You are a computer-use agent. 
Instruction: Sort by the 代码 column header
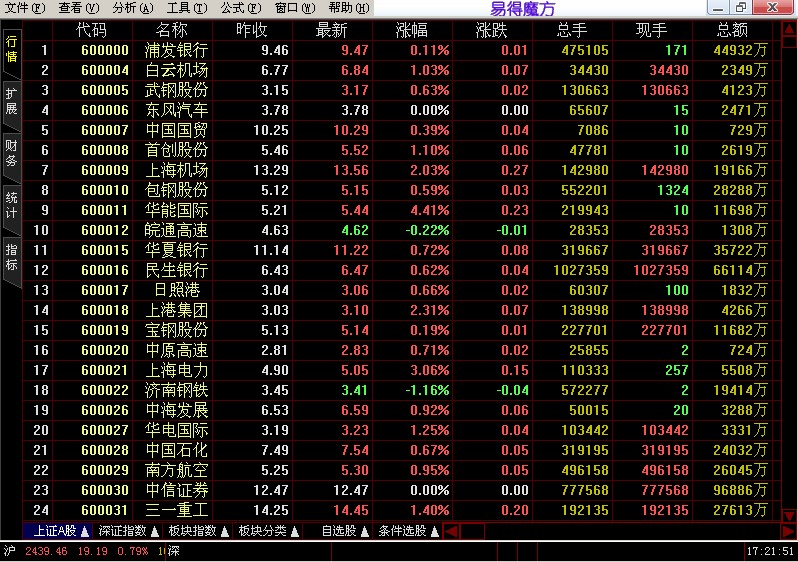click(x=92, y=30)
